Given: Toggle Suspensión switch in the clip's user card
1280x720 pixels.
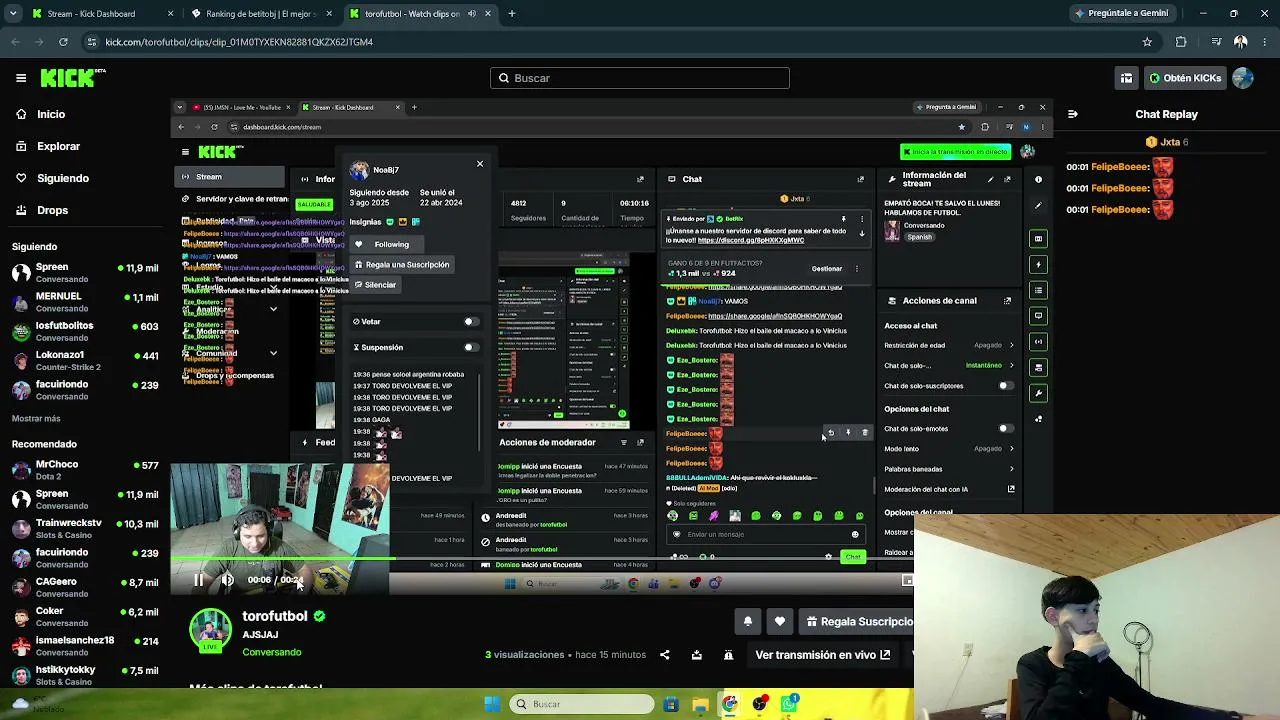Looking at the screenshot, I should pos(470,348).
